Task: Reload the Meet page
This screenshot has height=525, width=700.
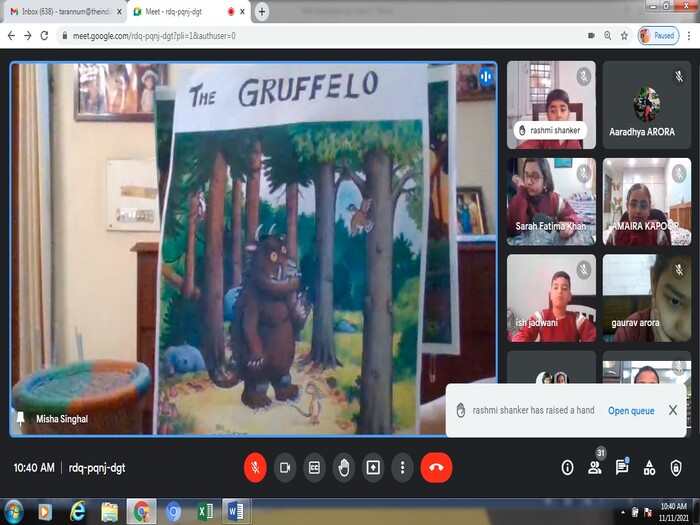Action: [x=44, y=36]
